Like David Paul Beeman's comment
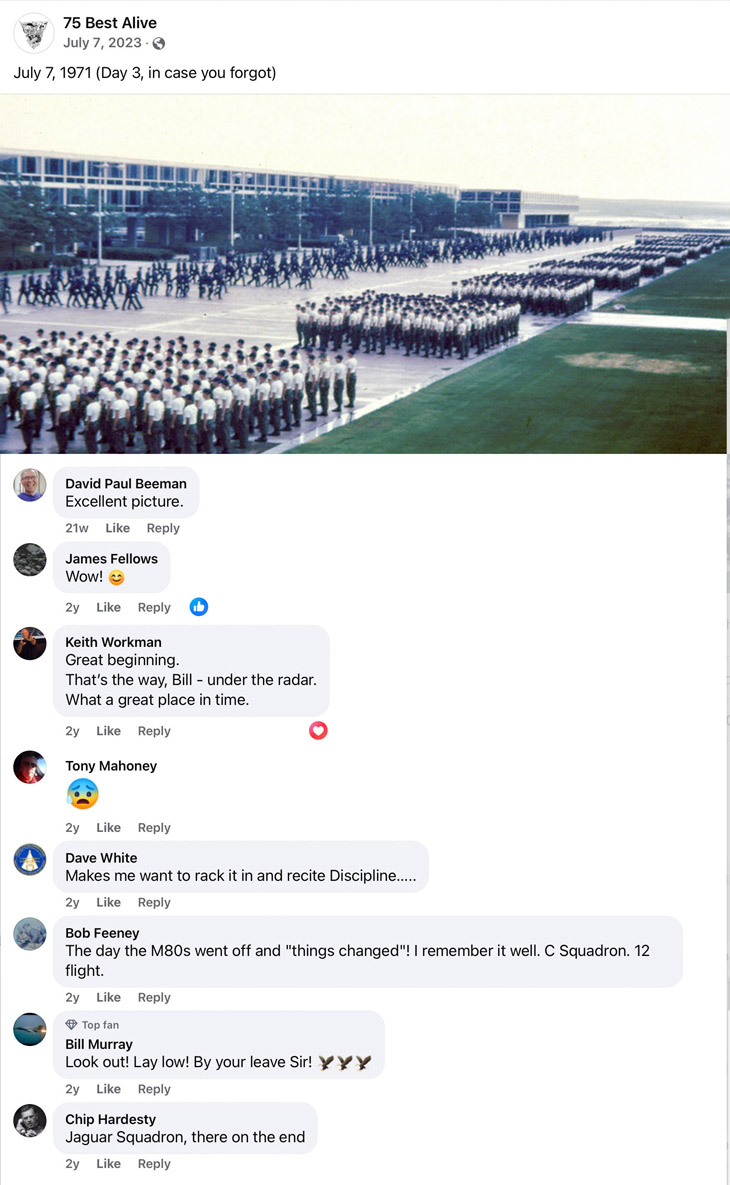Screen dimensions: 730x1185 117,528
